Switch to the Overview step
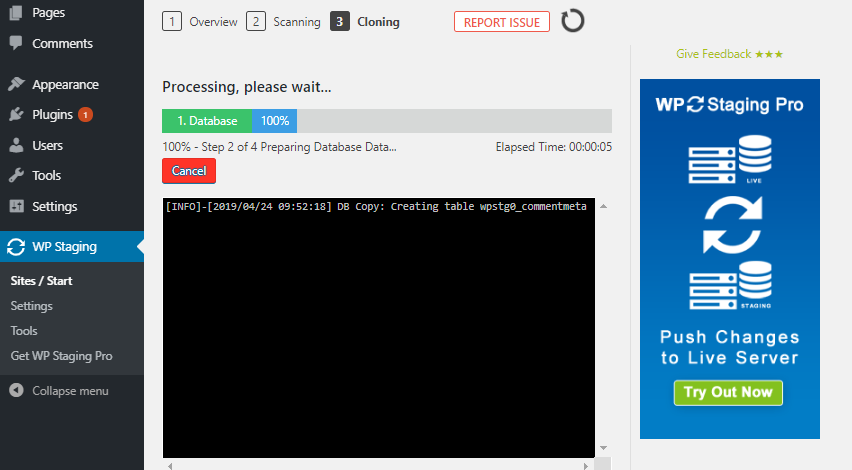Image resolution: width=852 pixels, height=470 pixels. click(x=213, y=22)
